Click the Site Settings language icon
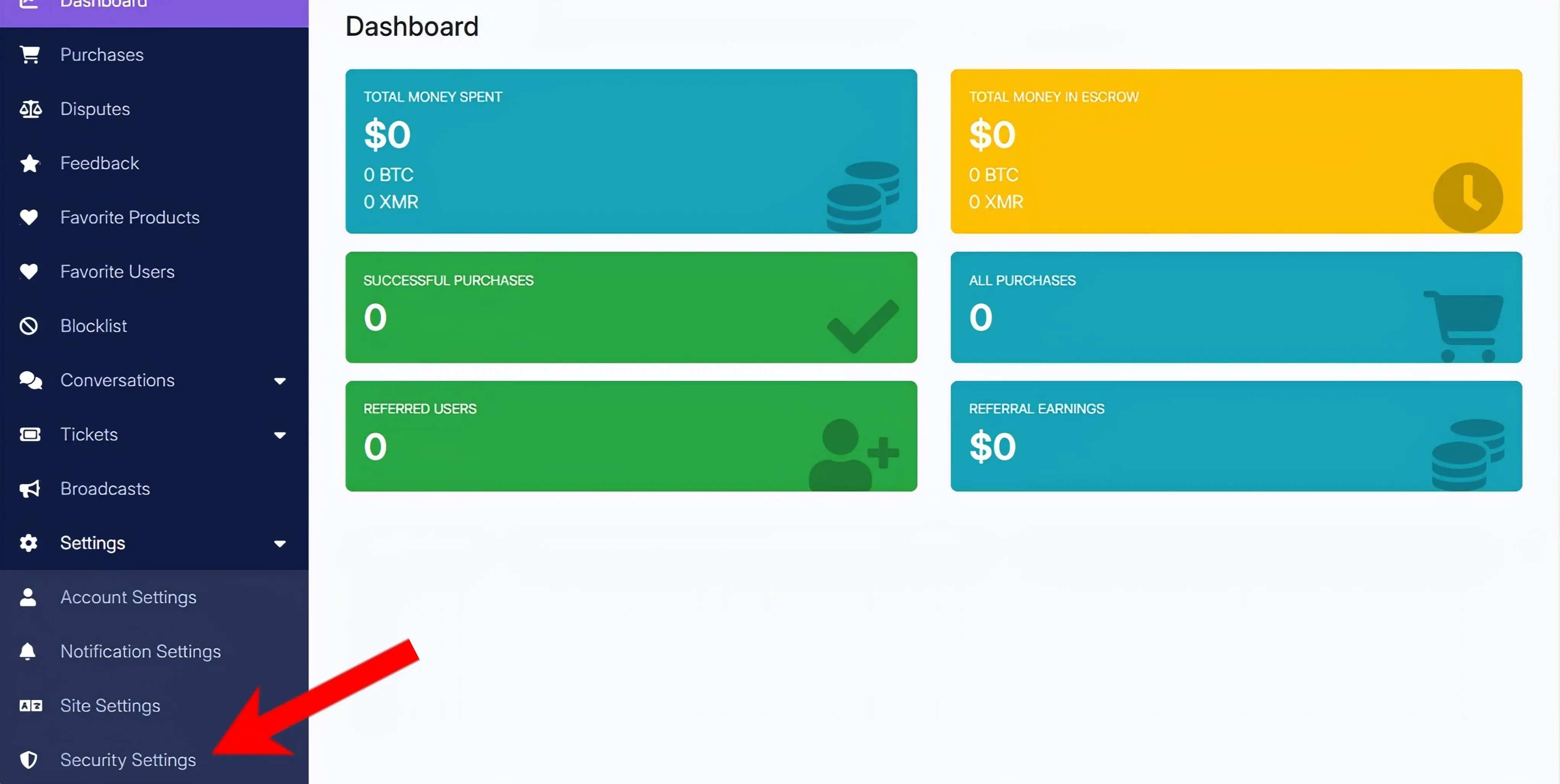This screenshot has height=784, width=1560. pyautogui.click(x=30, y=706)
